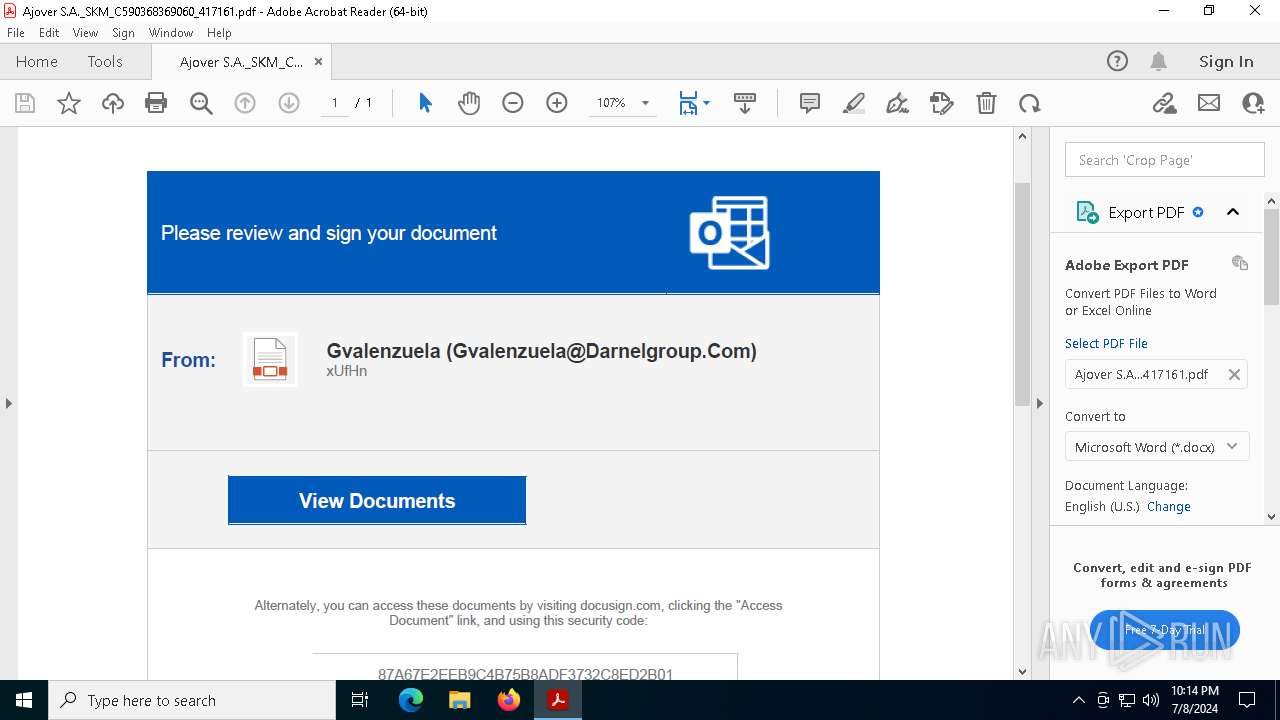
Task: Click the sender file icon next to From
Action: click(270, 359)
